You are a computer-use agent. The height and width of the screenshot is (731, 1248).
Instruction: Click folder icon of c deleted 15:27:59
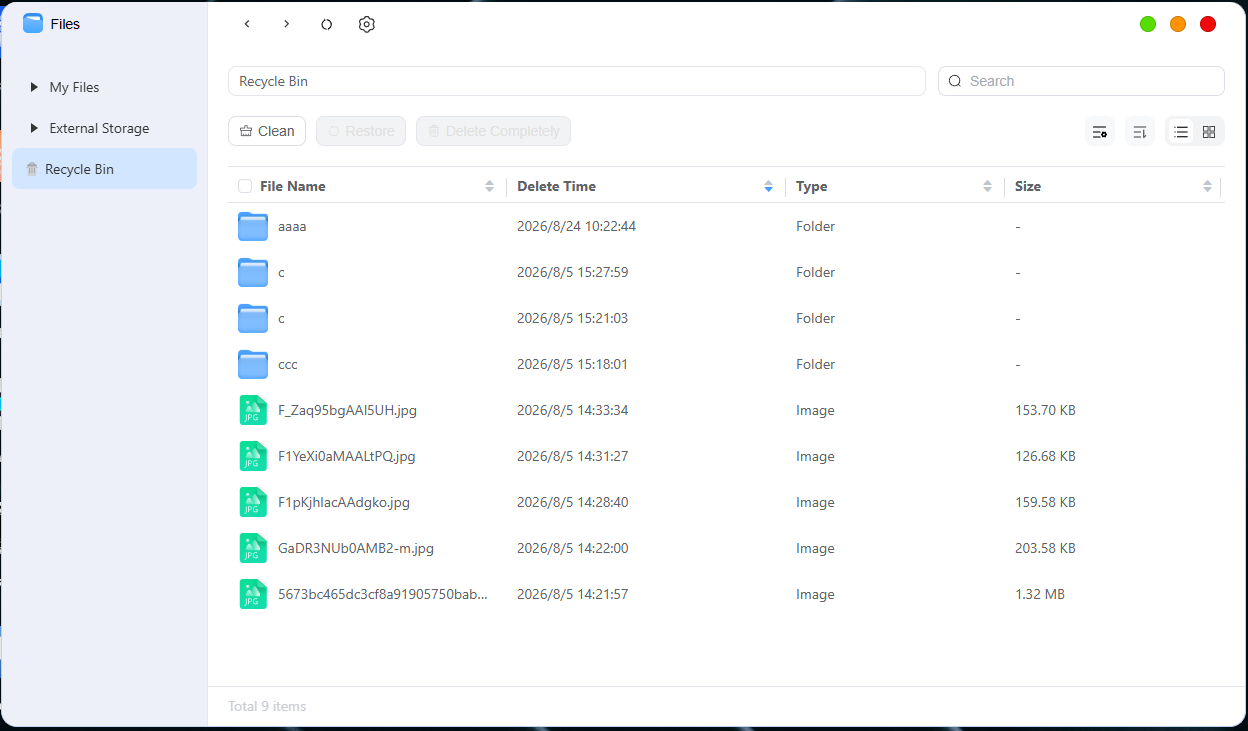tap(253, 273)
